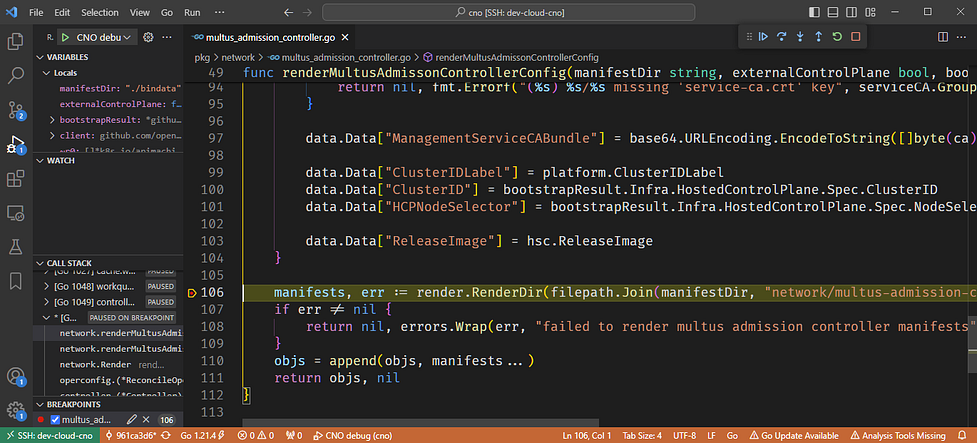
Task: Select the multus_admission_controller.go editor tab
Action: [x=270, y=37]
